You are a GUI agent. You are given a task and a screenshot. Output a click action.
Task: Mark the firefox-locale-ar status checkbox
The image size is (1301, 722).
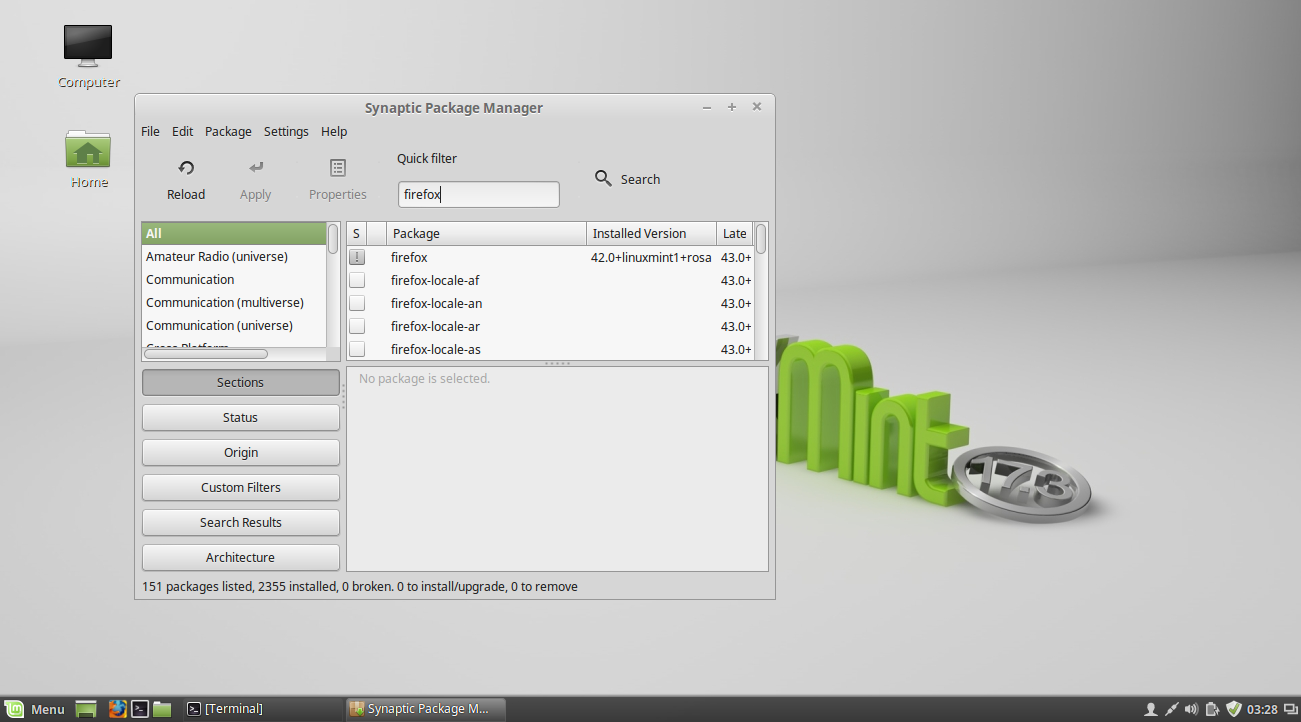(357, 326)
